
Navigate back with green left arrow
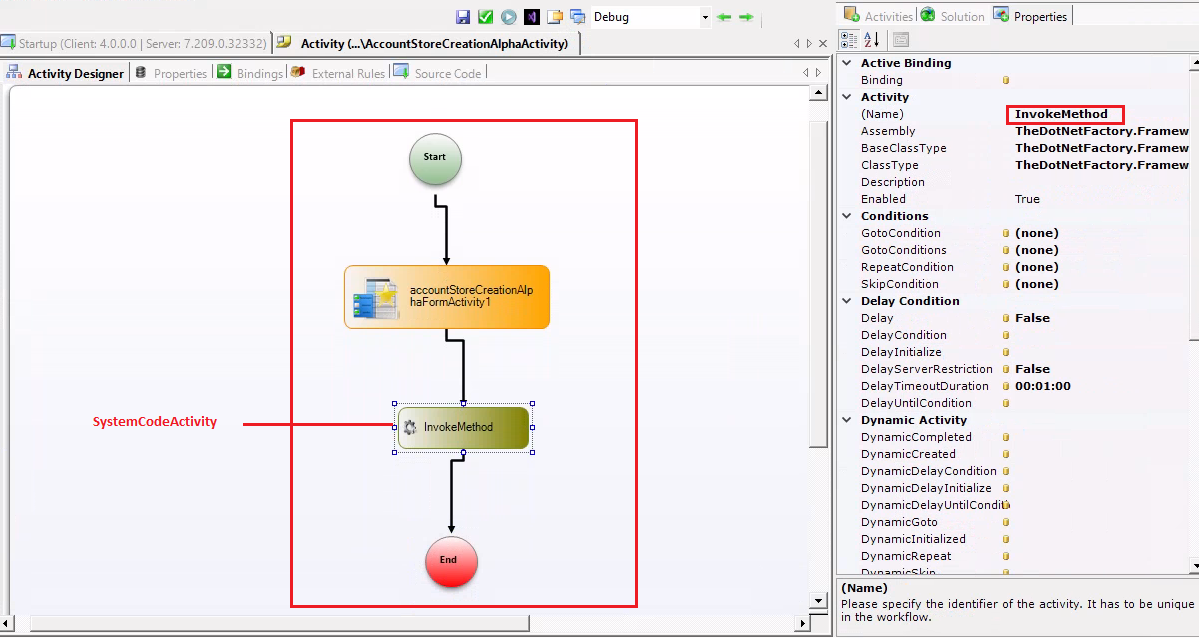tap(723, 17)
